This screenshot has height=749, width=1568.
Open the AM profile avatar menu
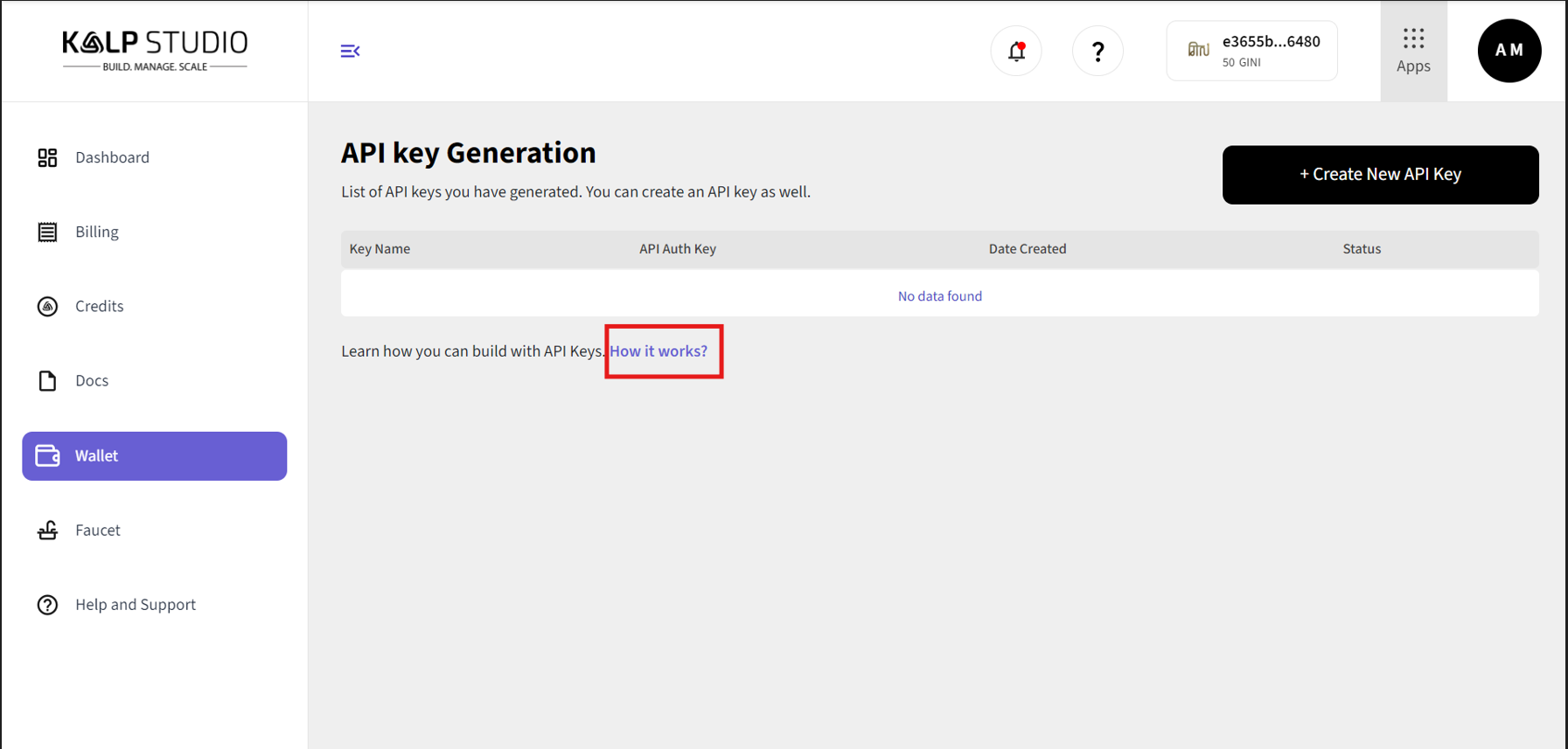[1509, 51]
